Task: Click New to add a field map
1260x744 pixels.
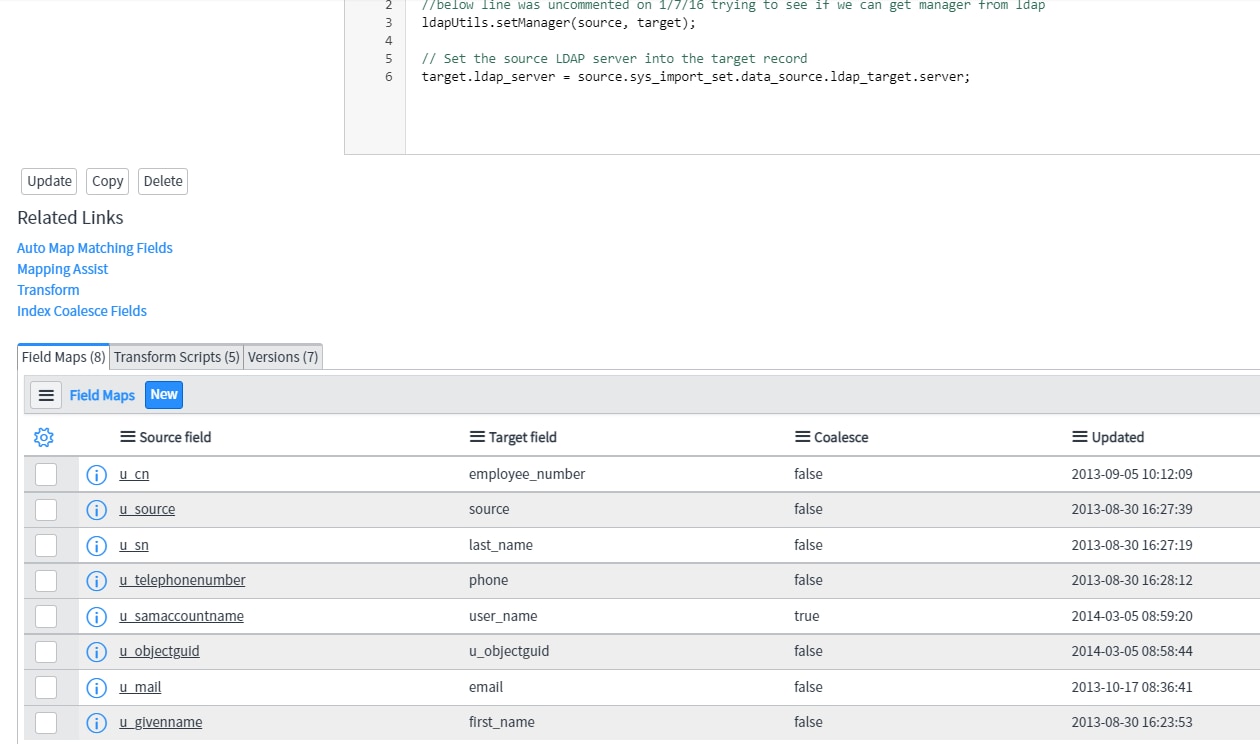Action: [x=164, y=395]
